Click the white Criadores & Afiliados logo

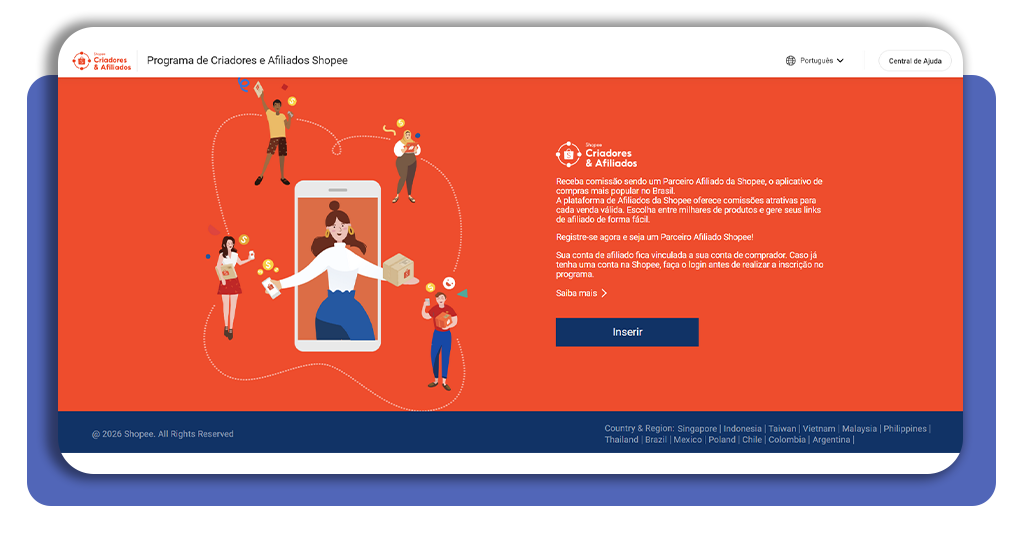click(x=596, y=155)
